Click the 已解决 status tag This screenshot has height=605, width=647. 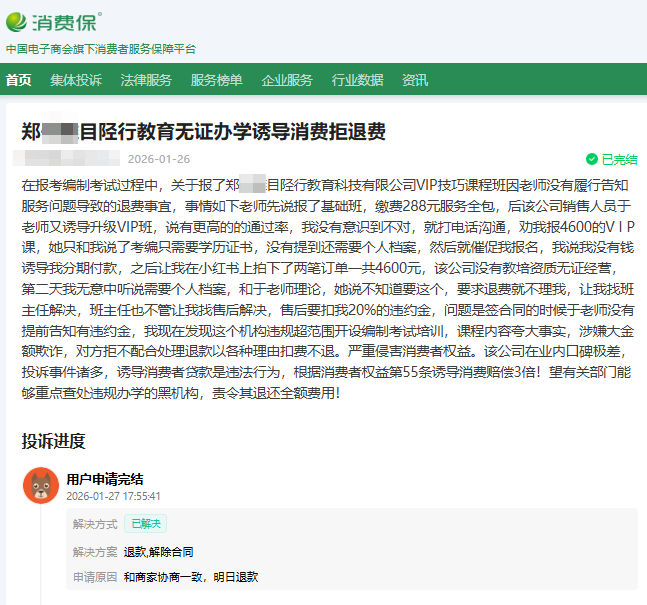(145, 523)
